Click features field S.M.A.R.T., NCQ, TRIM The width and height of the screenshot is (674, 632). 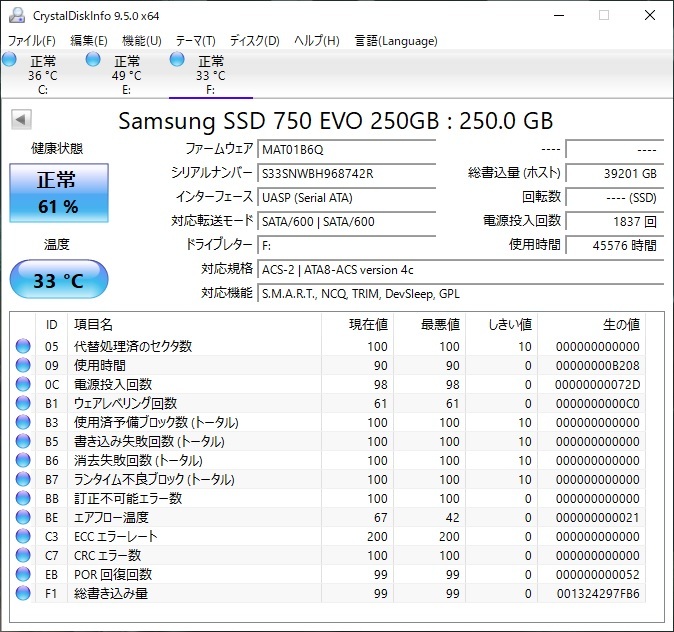pos(460,294)
